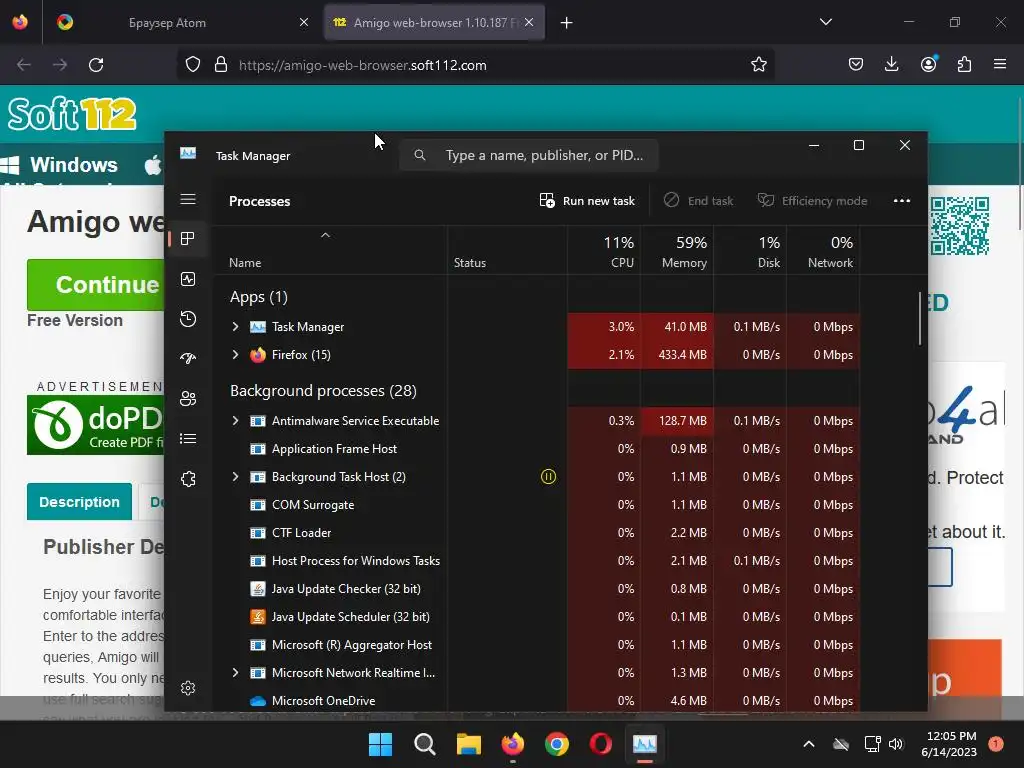The width and height of the screenshot is (1024, 768).
Task: Open Performance page icon in Task Manager sidebar
Action: point(188,280)
